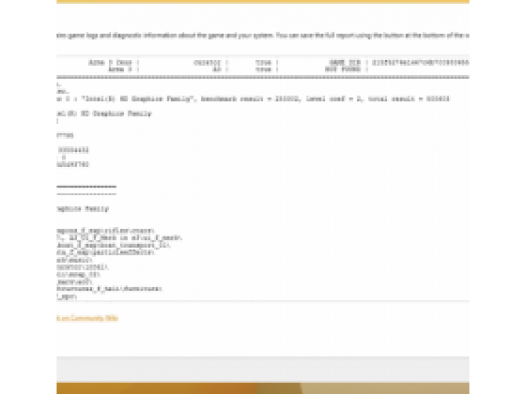The height and width of the screenshot is (394, 526).
Task: Click the first file path line ending in rifles
Action: coord(105,231)
